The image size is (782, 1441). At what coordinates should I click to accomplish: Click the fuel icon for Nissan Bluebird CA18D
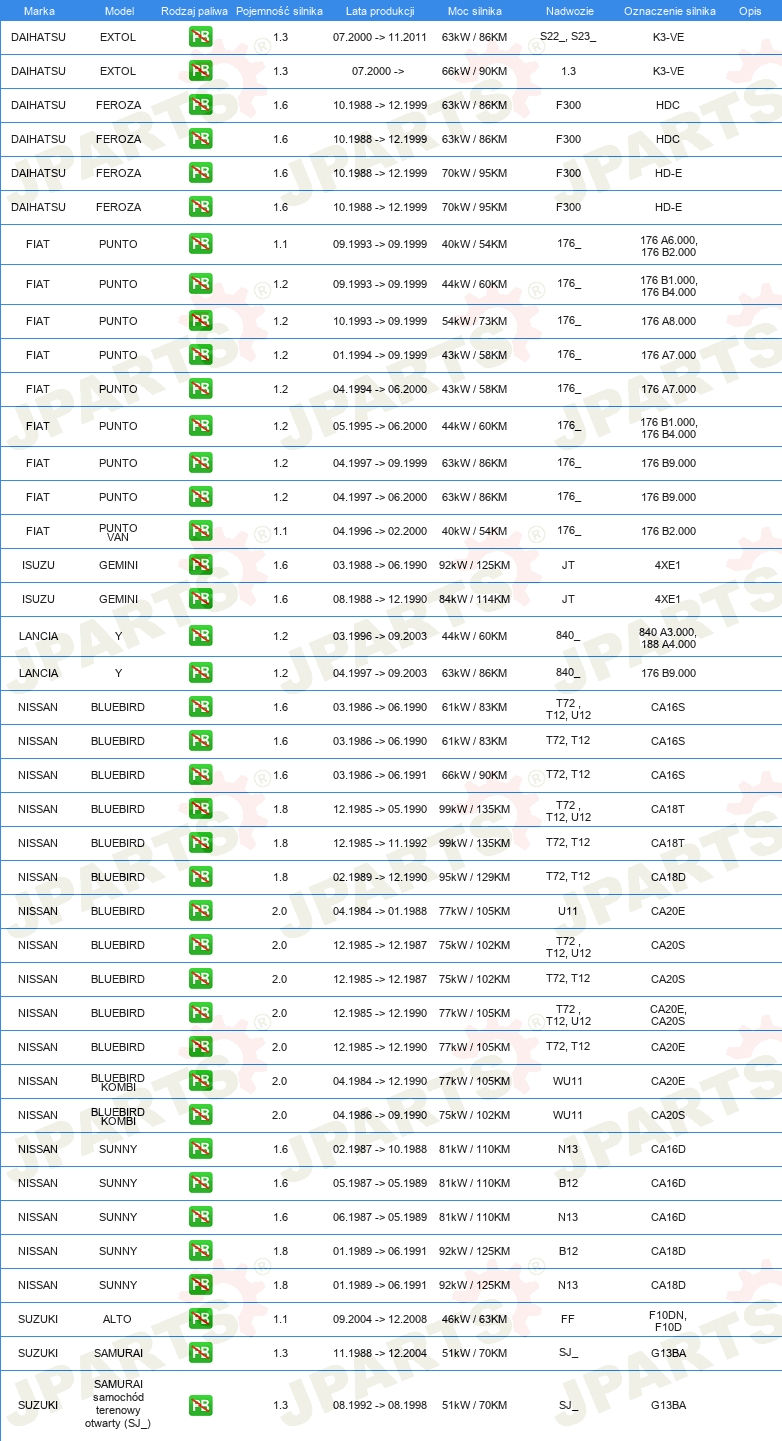click(200, 877)
